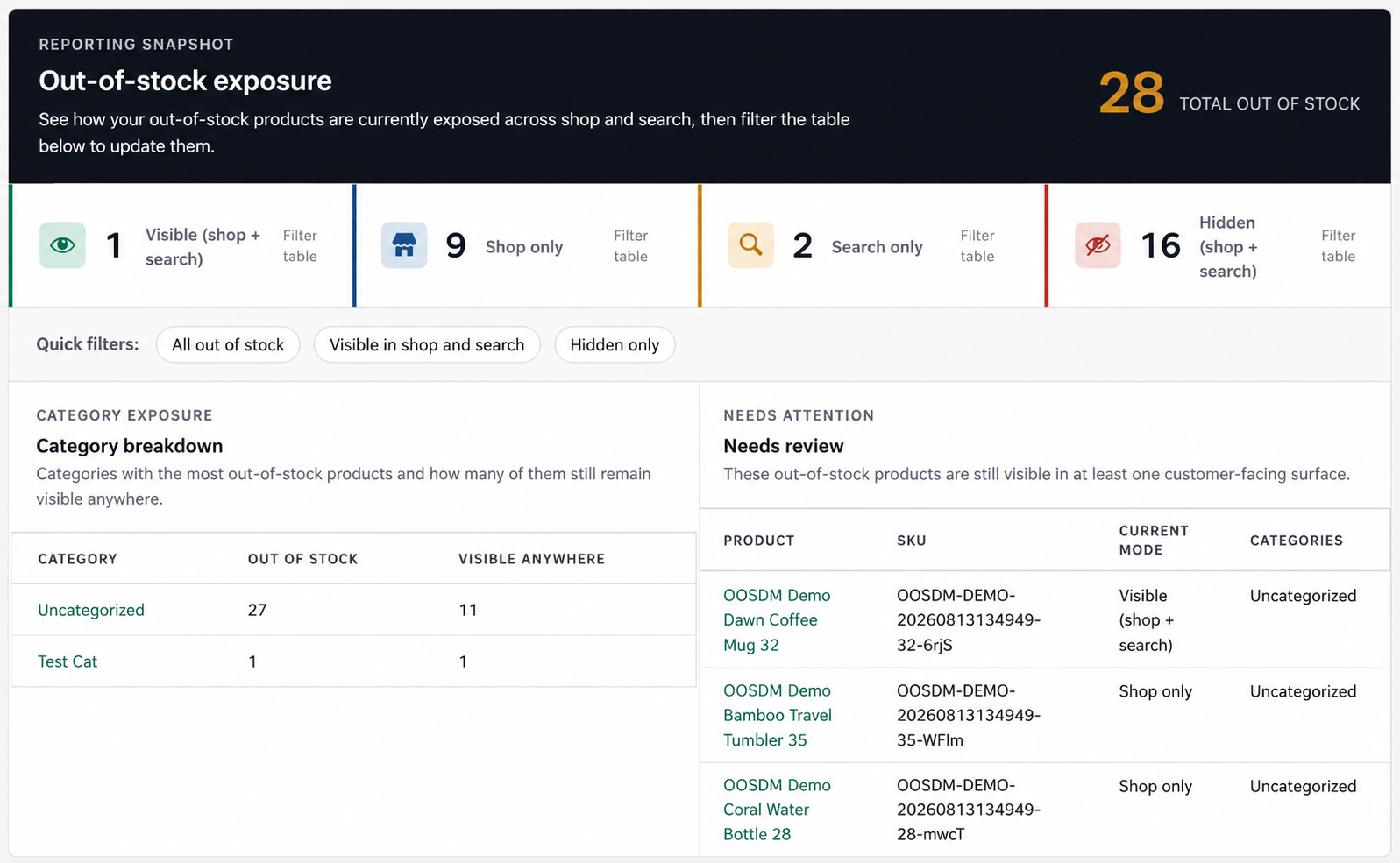Click the SKU column header

point(912,541)
